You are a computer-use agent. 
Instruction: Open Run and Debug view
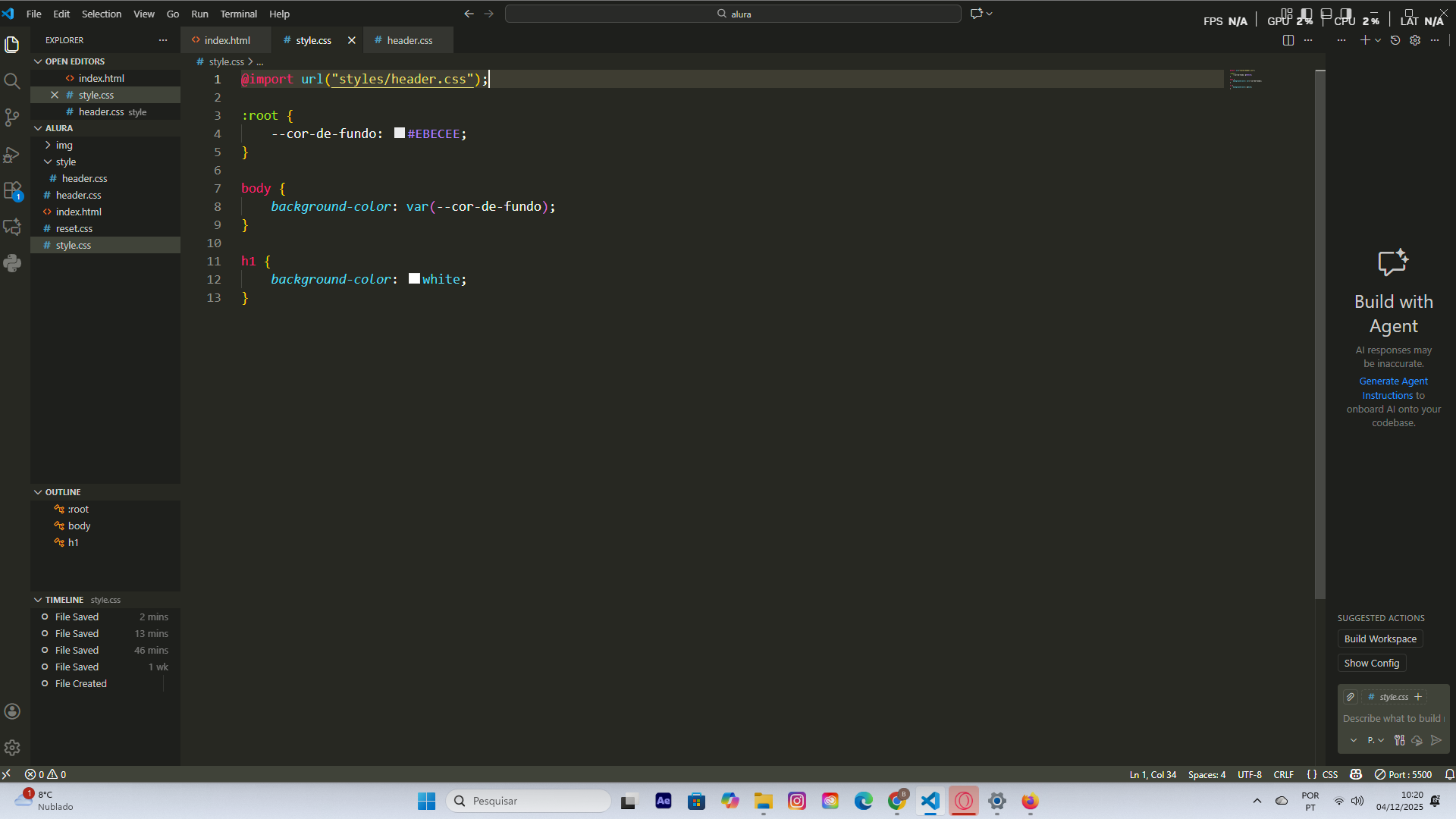point(12,155)
